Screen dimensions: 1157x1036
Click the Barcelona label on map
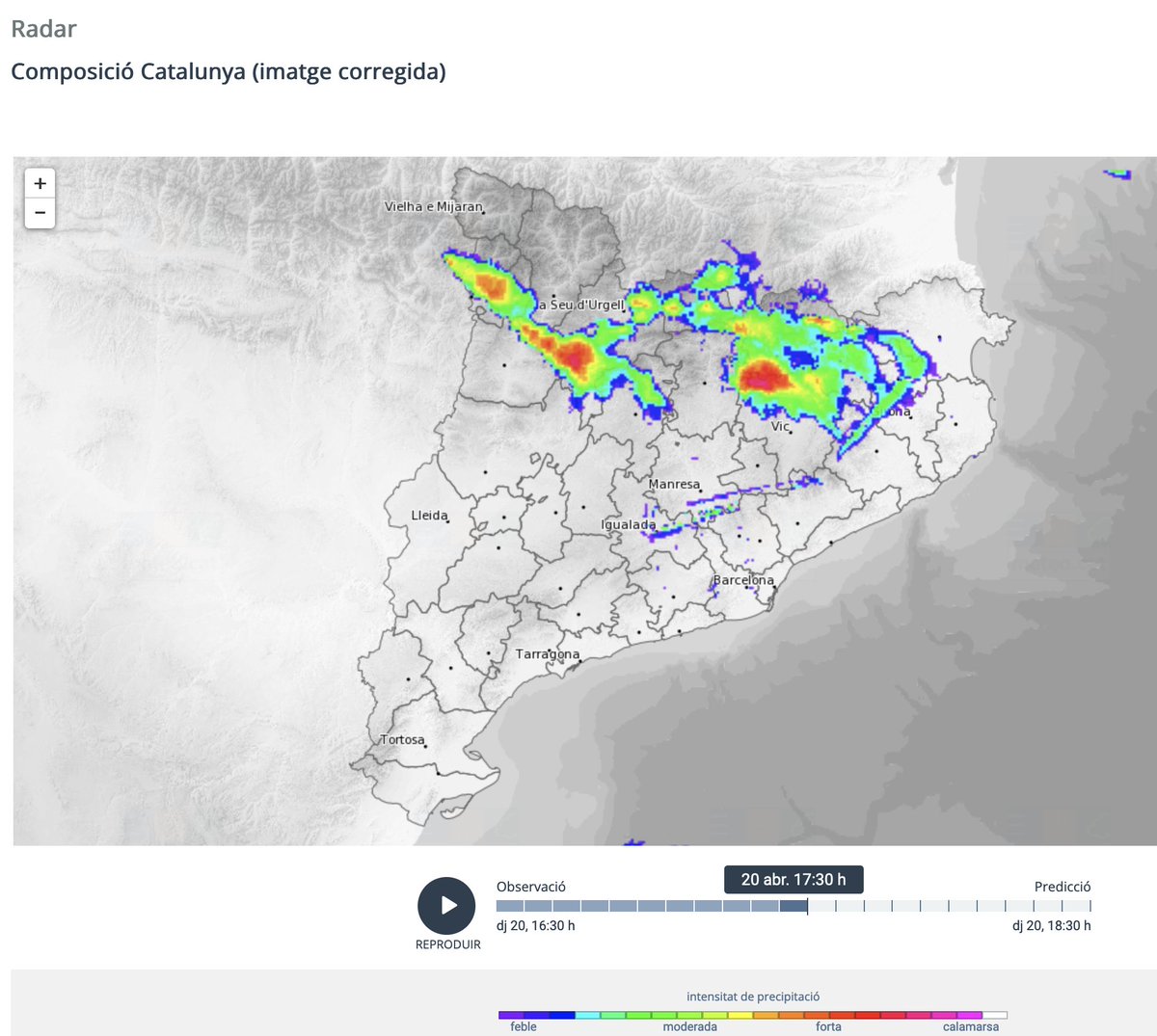click(743, 580)
